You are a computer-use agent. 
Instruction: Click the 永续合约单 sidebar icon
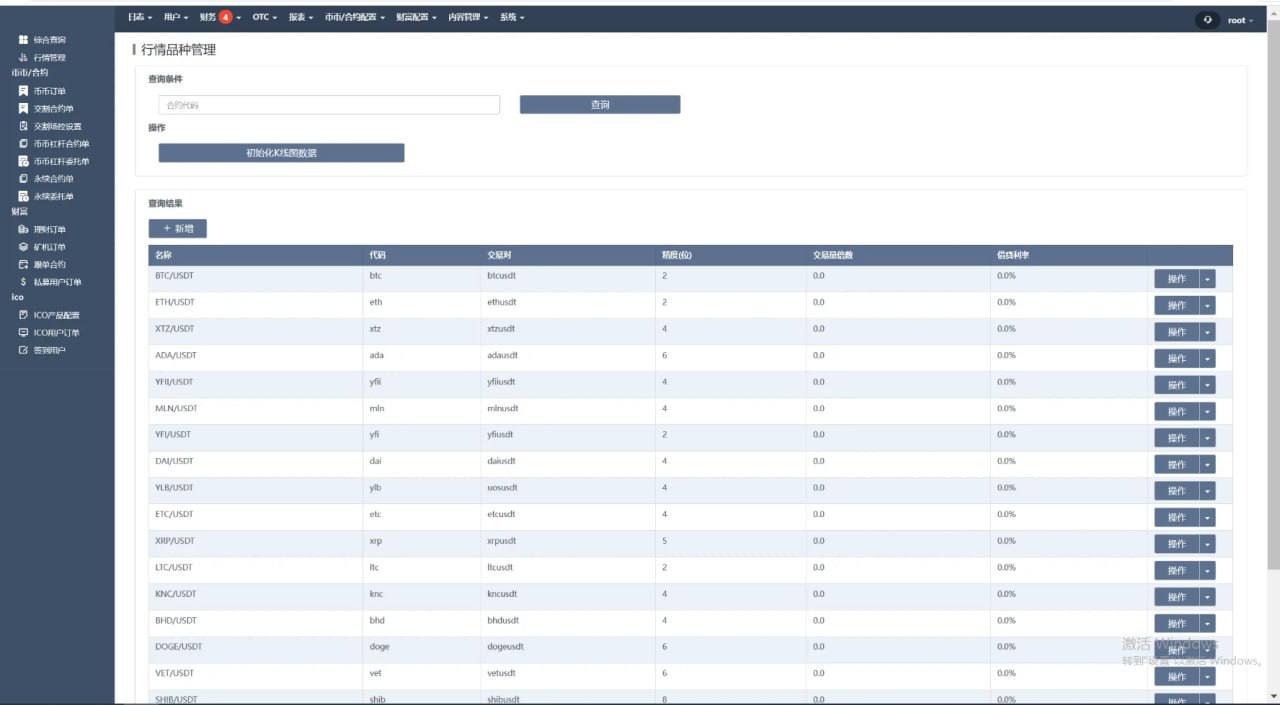point(23,179)
